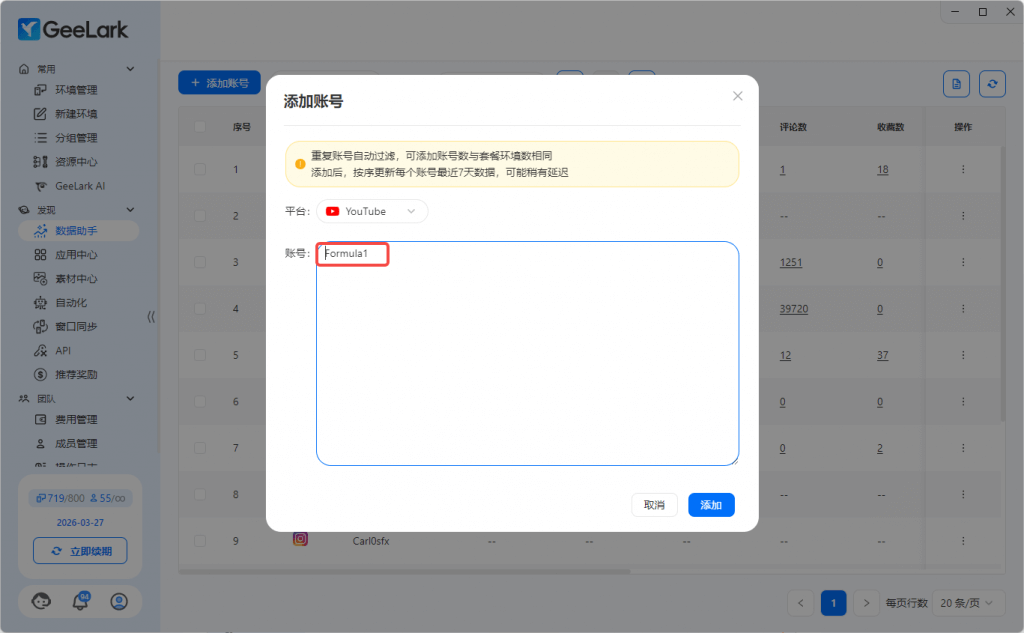Click 取消 to cancel the dialog
Viewport: 1024px width, 633px height.
click(x=654, y=505)
